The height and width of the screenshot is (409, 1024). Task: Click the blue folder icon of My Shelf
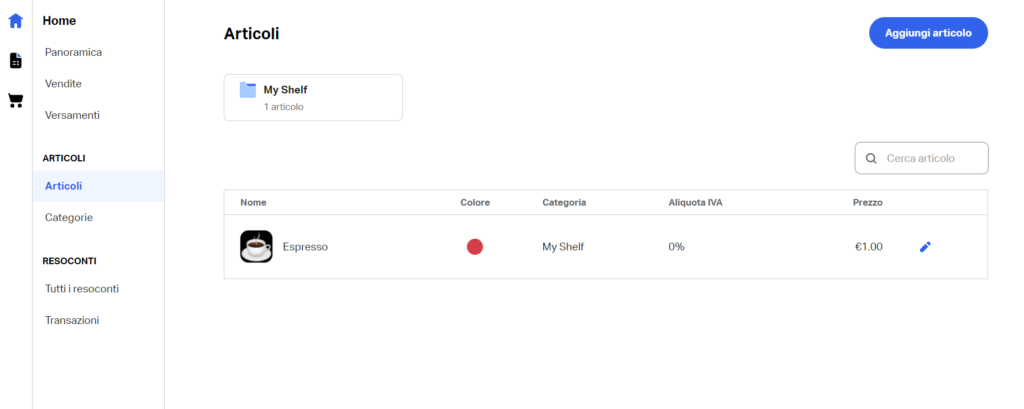pos(248,90)
